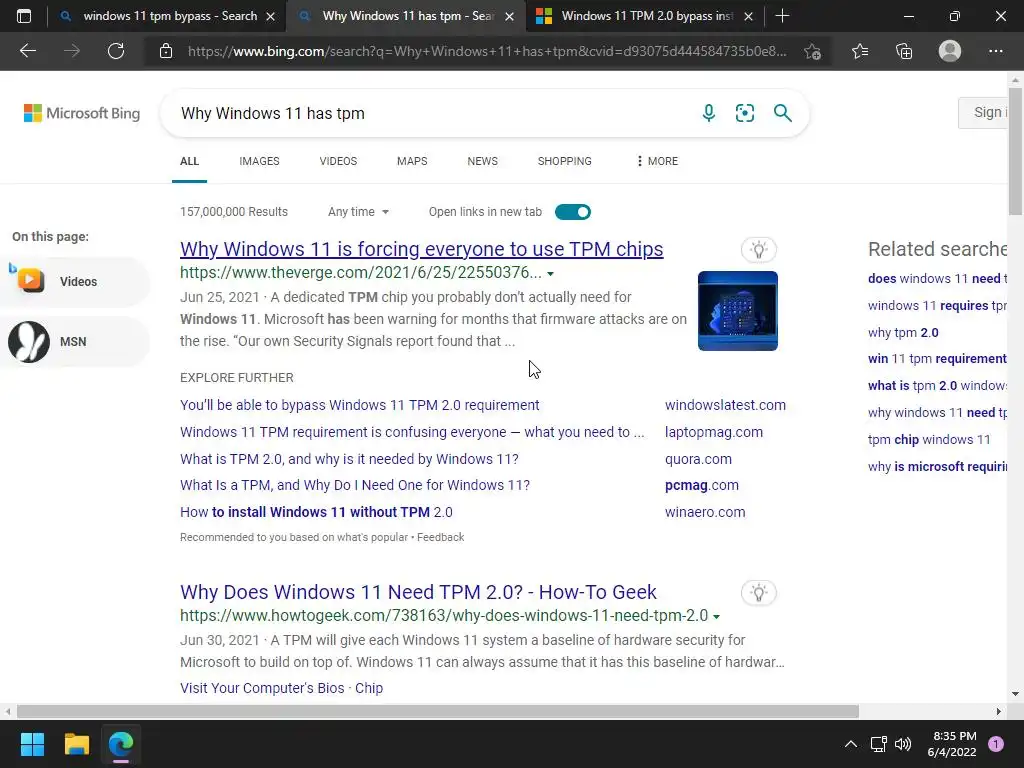Click the Edge icon in taskbar
Viewport: 1024px width, 768px height.
tap(121, 744)
